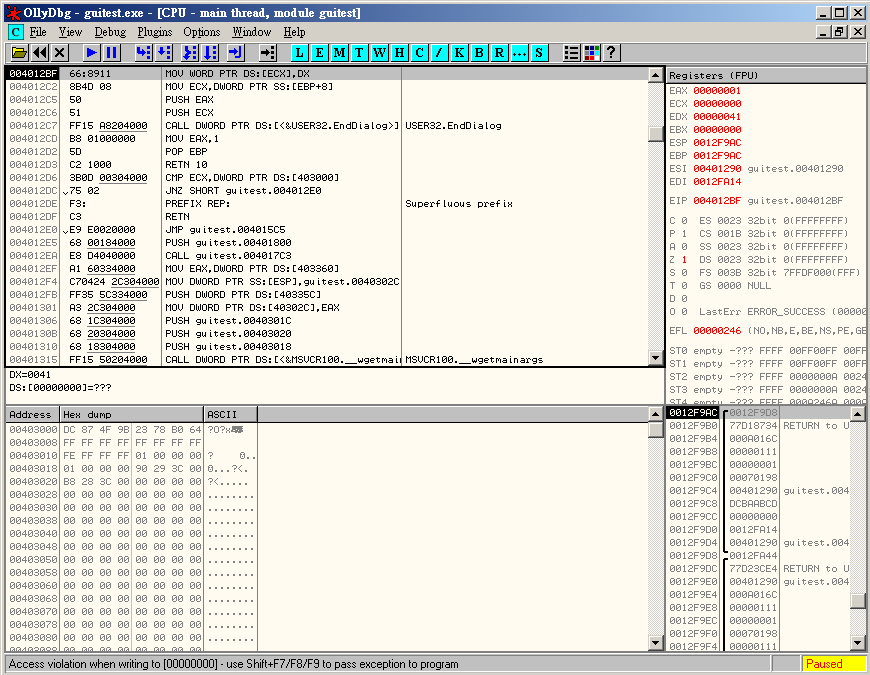
Task: Toggle the C flag value in registers
Action: click(684, 220)
